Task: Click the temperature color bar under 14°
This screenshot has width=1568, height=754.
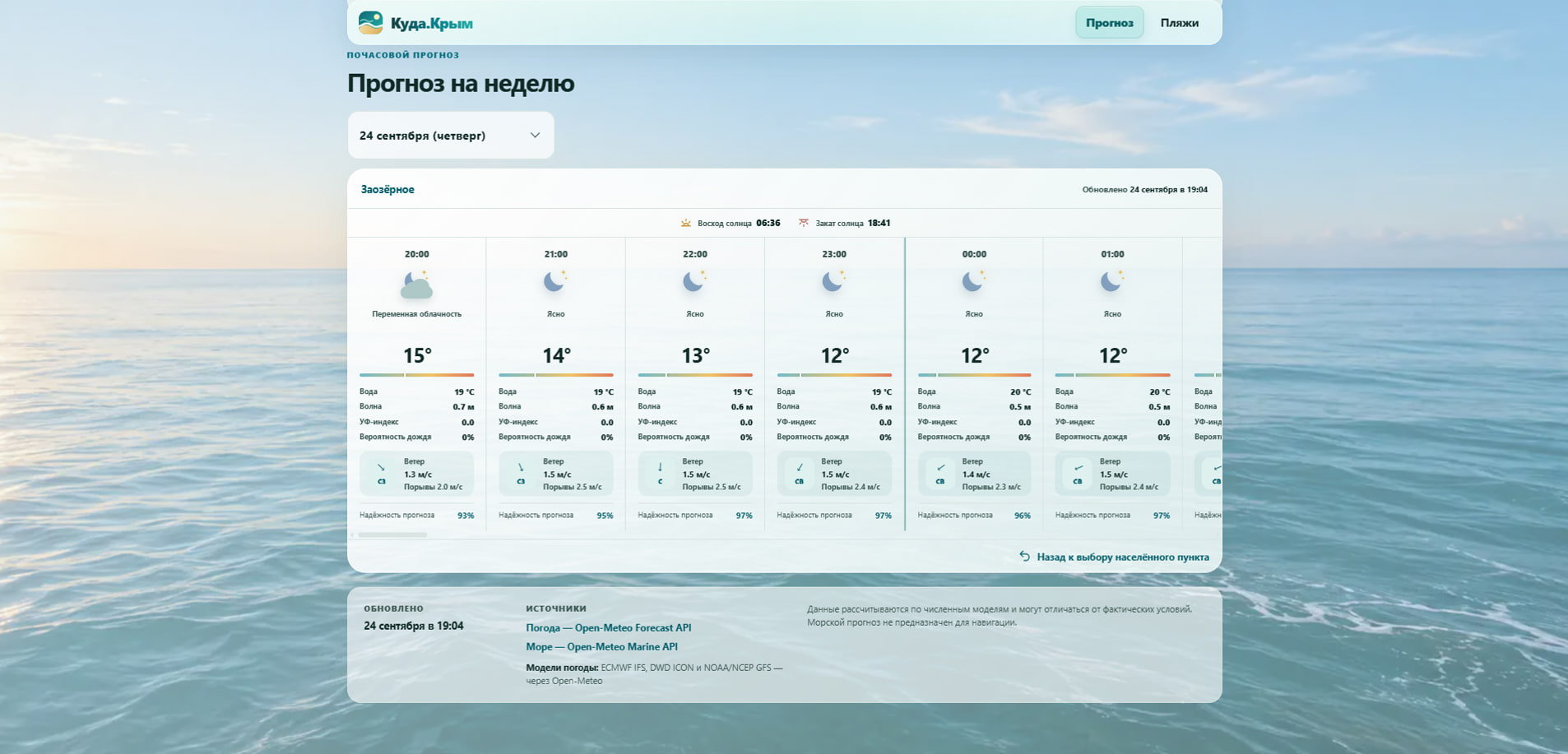Action: click(556, 375)
